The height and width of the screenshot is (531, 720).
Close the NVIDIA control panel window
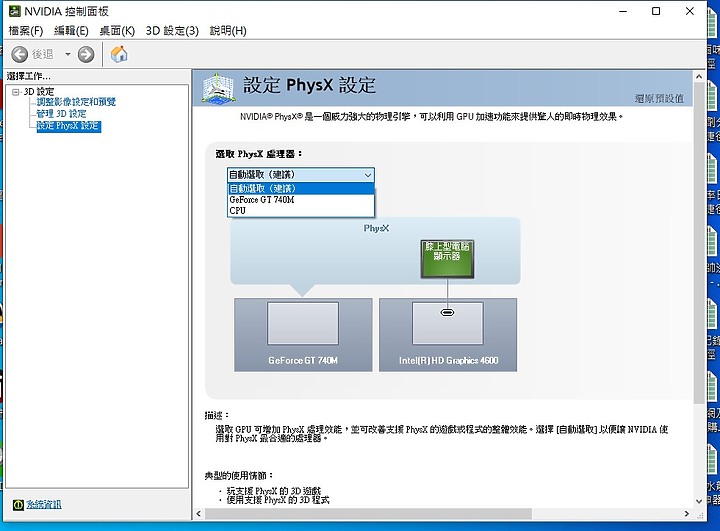(690, 11)
